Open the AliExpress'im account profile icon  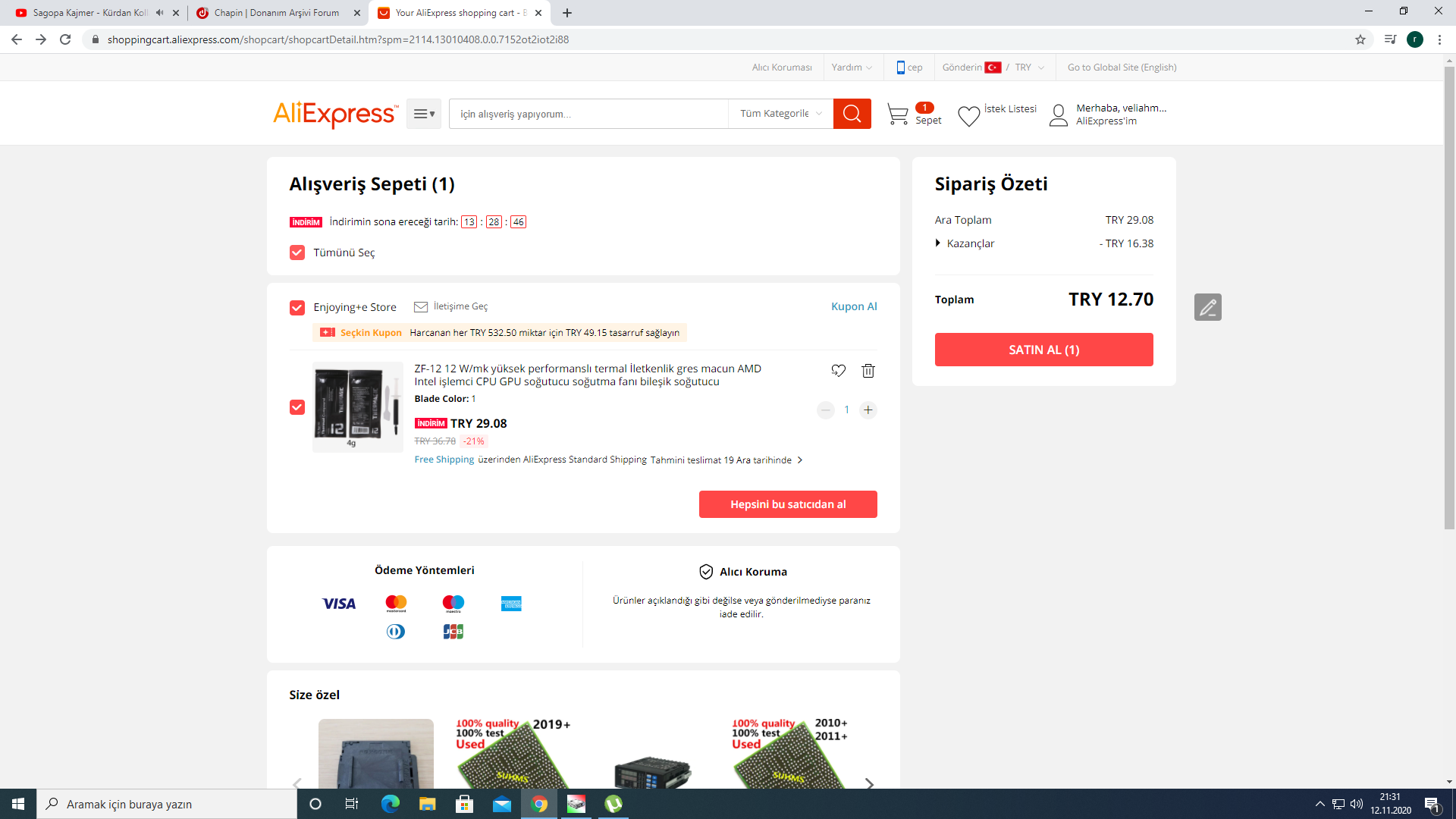pos(1059,115)
